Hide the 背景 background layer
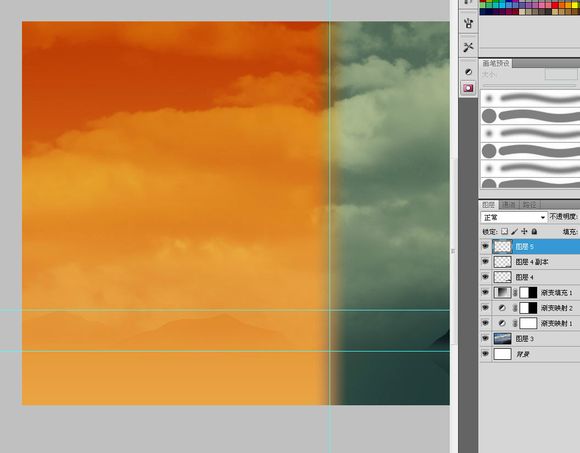The height and width of the screenshot is (453, 580). [485, 354]
